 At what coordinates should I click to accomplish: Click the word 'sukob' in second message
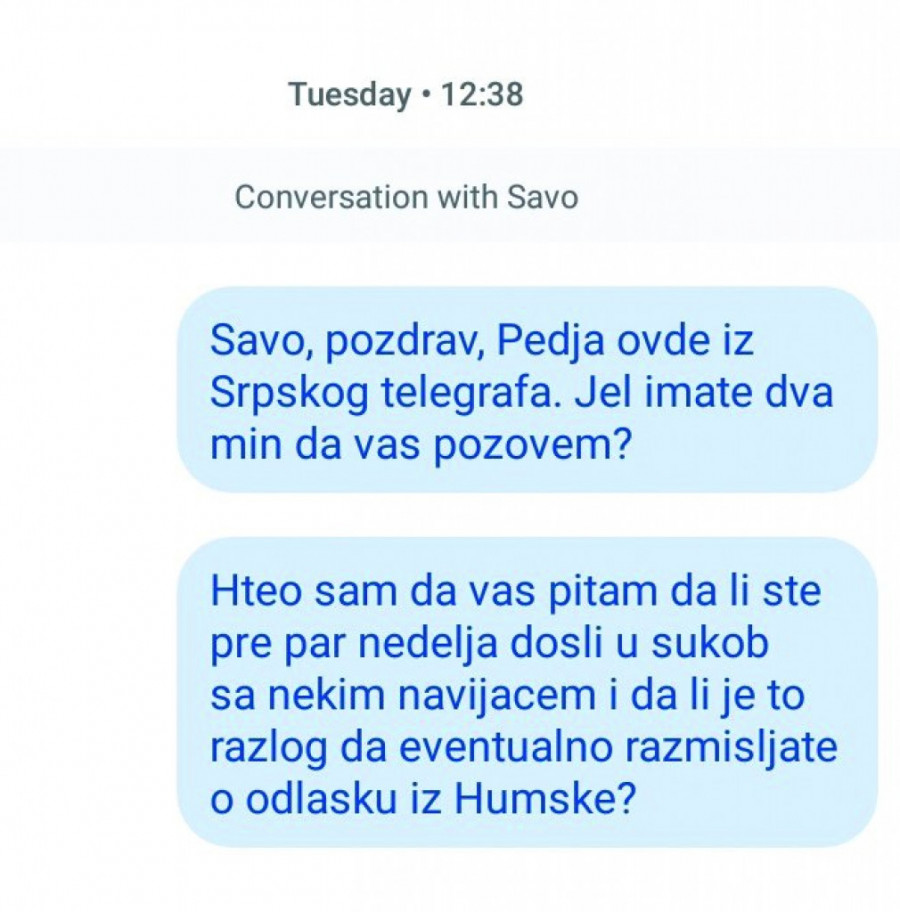[710, 643]
